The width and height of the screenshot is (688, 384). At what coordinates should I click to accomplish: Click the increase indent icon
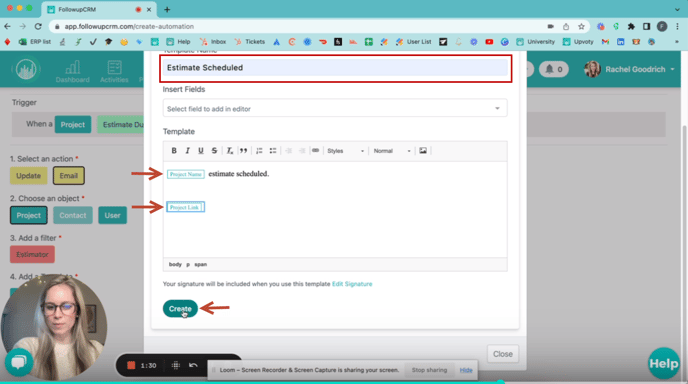click(302, 151)
